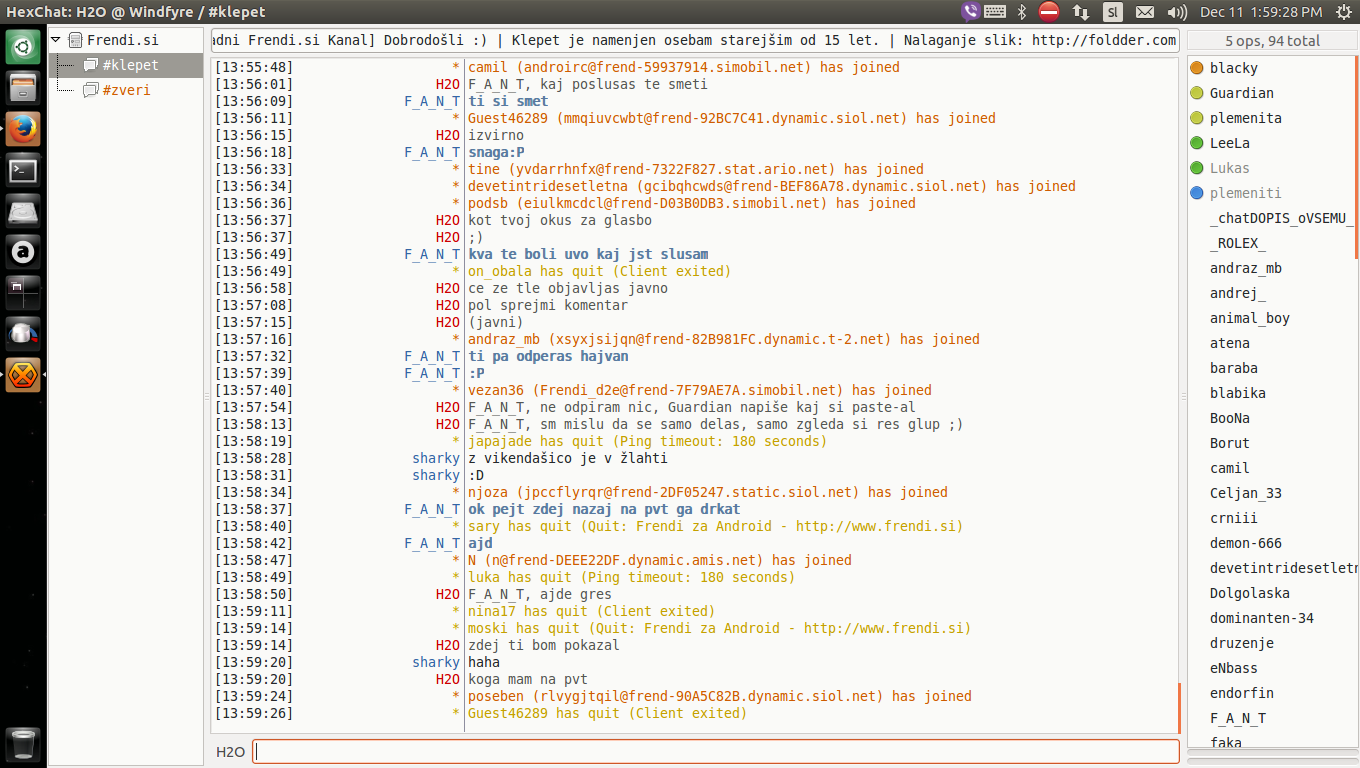Click the server icon beside Frendi.si

[x=75, y=40]
